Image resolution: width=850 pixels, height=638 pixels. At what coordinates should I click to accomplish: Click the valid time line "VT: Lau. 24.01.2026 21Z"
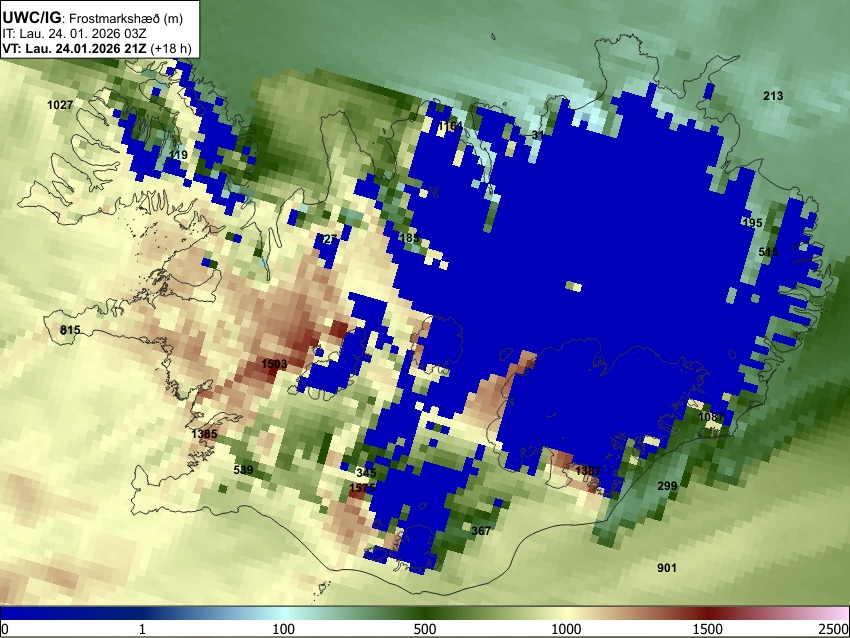(74, 48)
